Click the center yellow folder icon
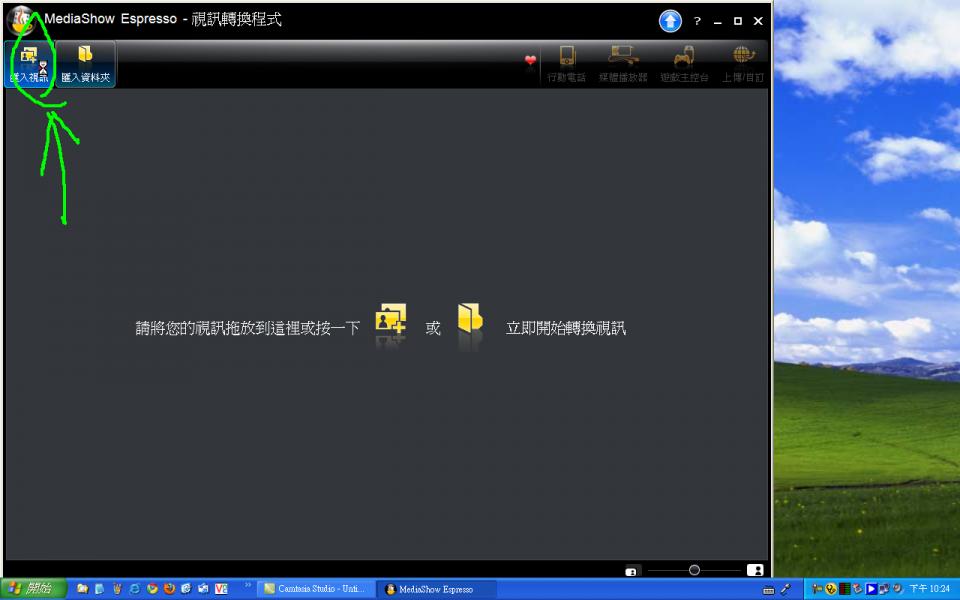Image resolution: width=960 pixels, height=600 pixels. pos(470,319)
